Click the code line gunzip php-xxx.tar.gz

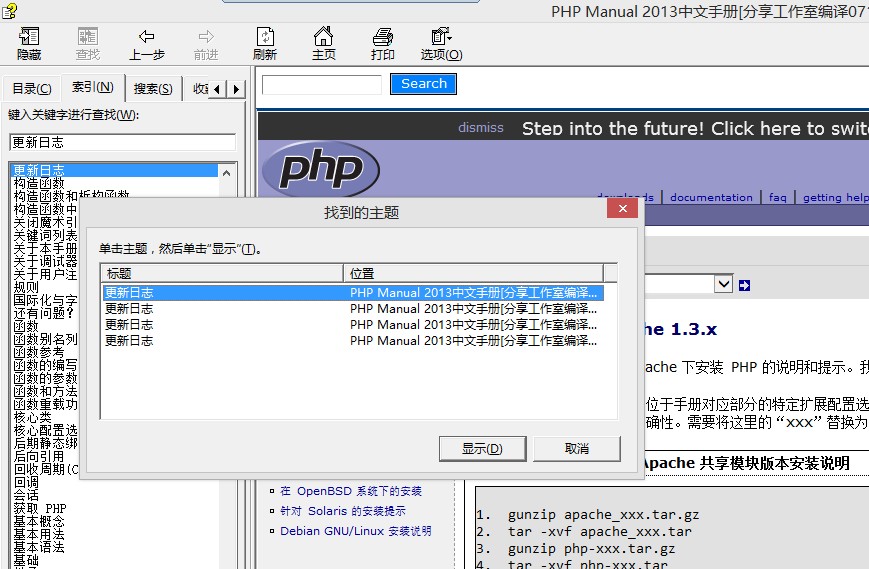click(591, 549)
